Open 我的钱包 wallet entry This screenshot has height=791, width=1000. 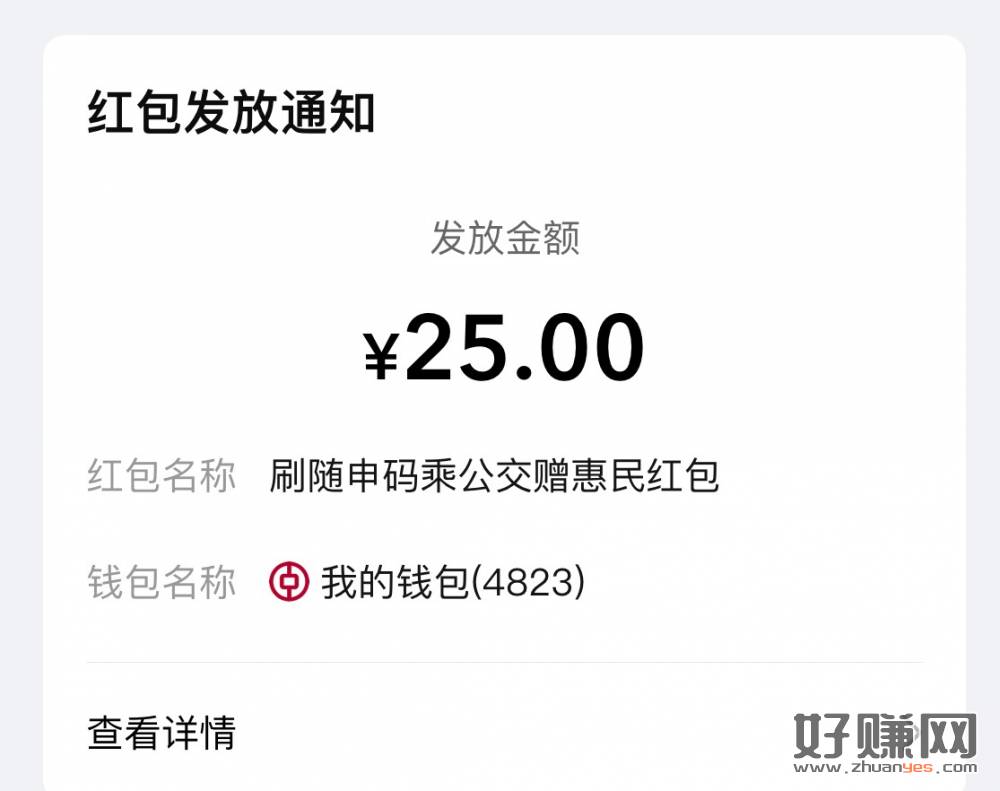[395, 582]
